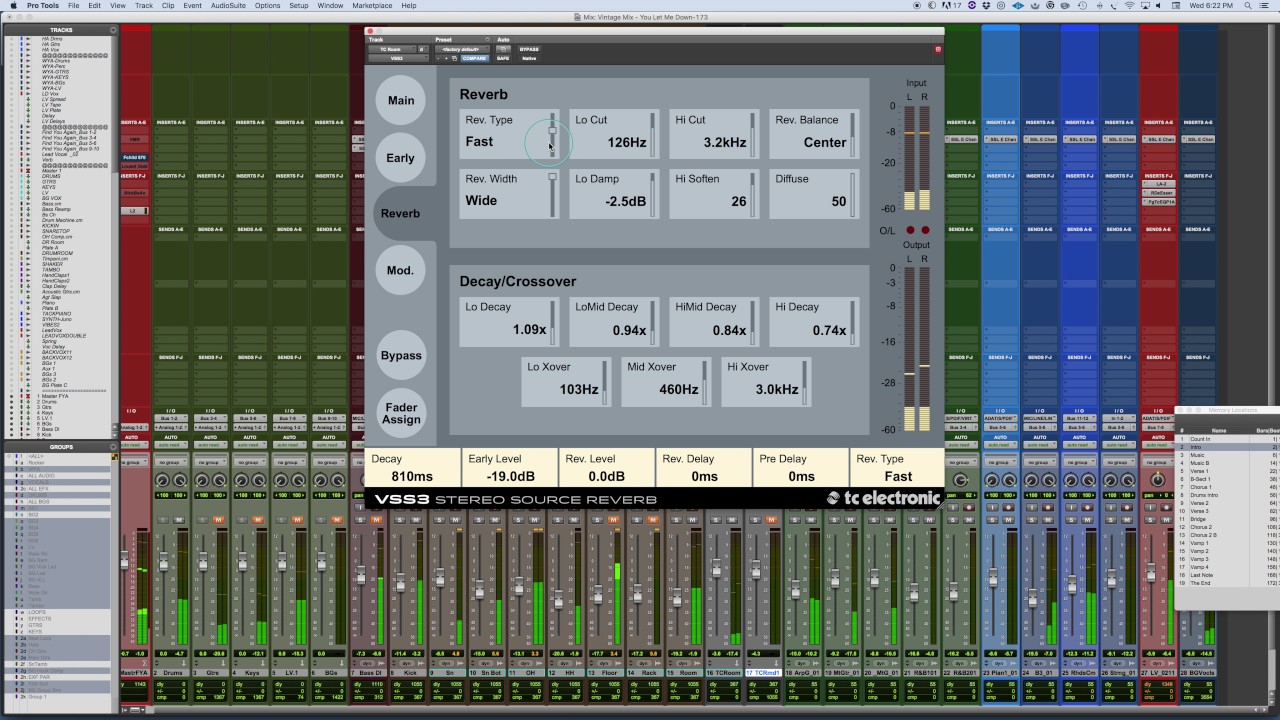Adjust the Rev. Type fader in Reverb section
The height and width of the screenshot is (720, 1280).
pyautogui.click(x=552, y=134)
